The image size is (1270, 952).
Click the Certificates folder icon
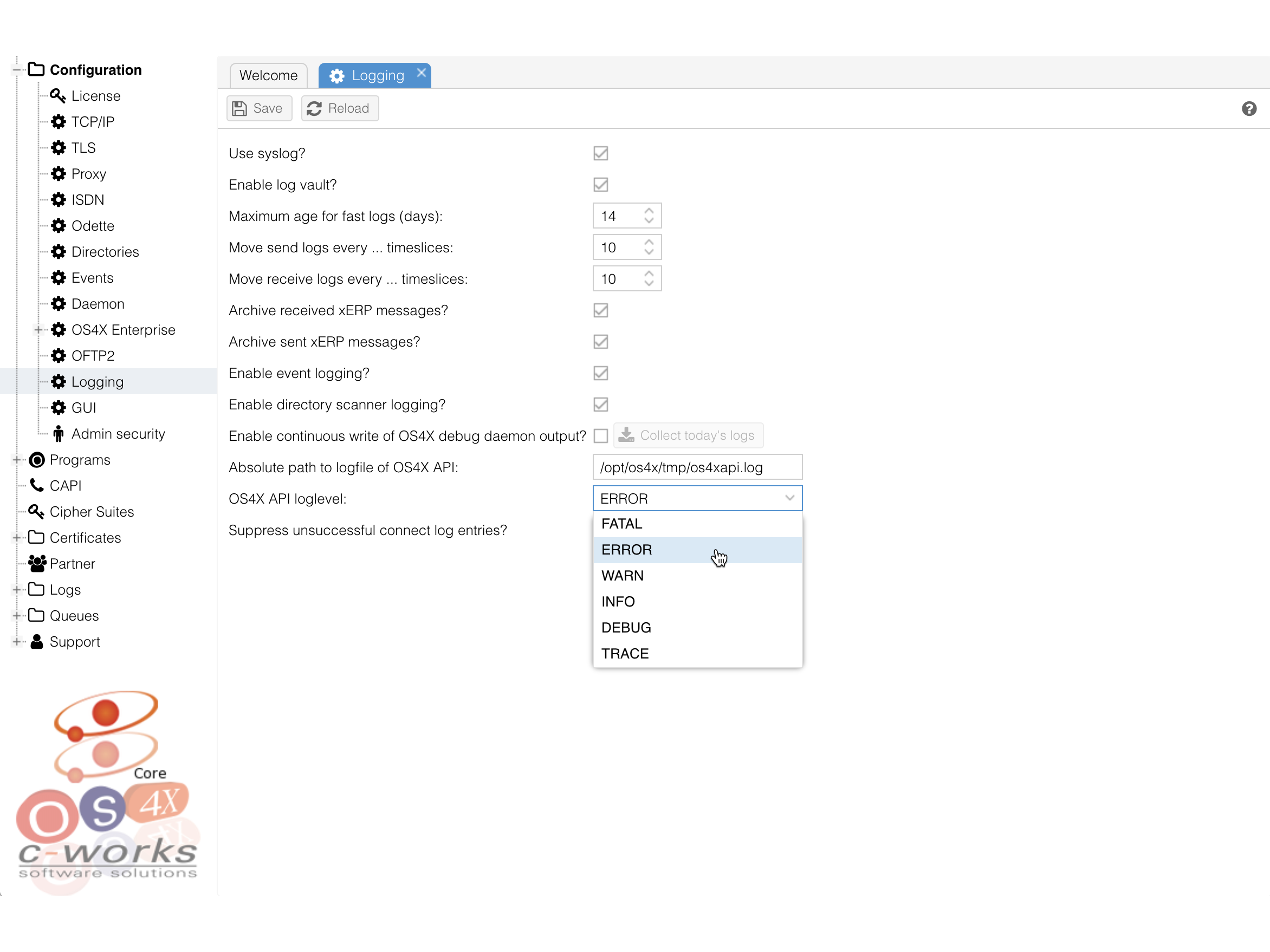point(37,538)
